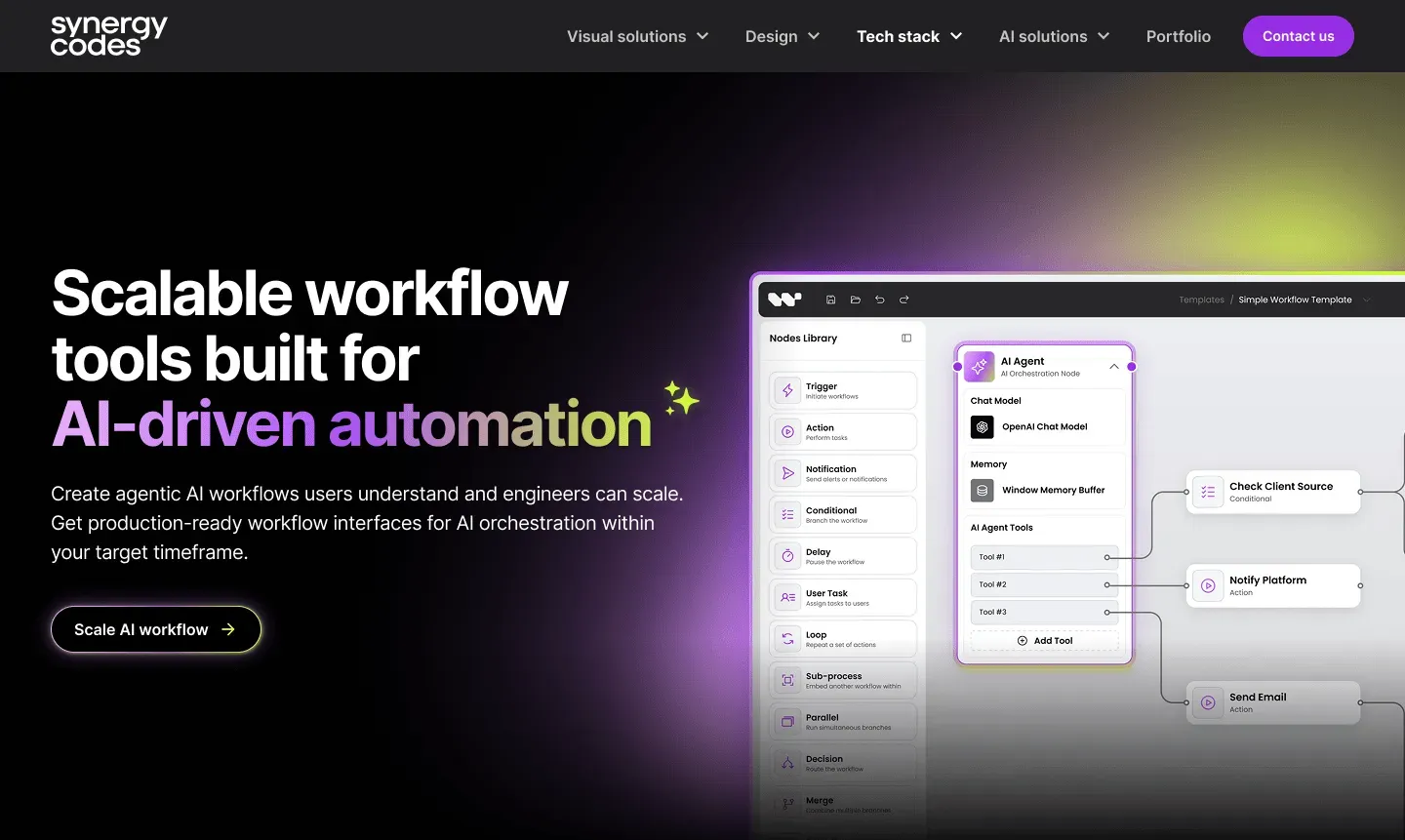Click the Window Memory Buffer database icon
1405x840 pixels.
pos(983,491)
